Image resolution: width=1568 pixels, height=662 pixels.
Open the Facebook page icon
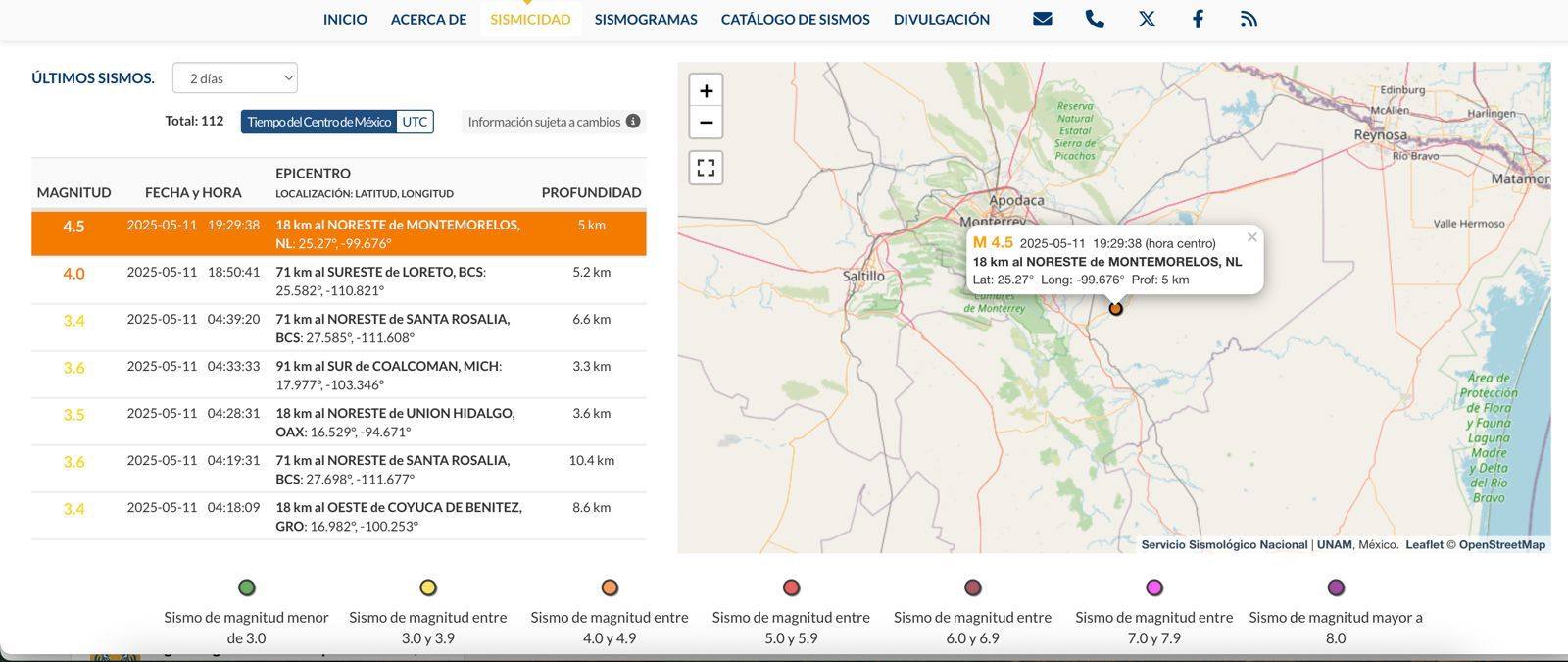1198,19
